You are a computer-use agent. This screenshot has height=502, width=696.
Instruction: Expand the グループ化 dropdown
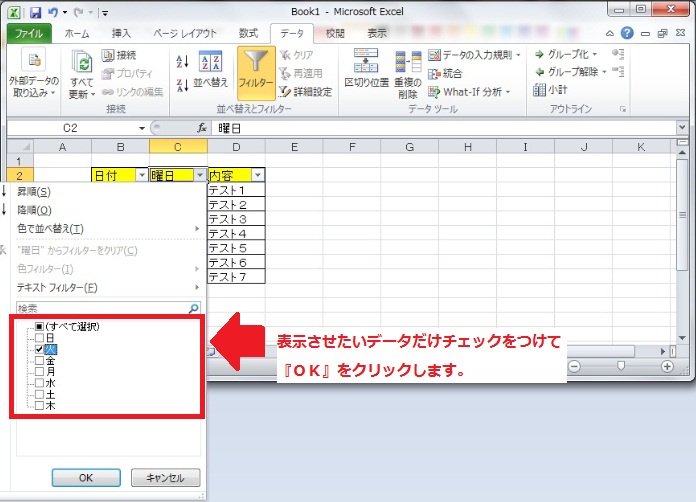click(x=595, y=55)
